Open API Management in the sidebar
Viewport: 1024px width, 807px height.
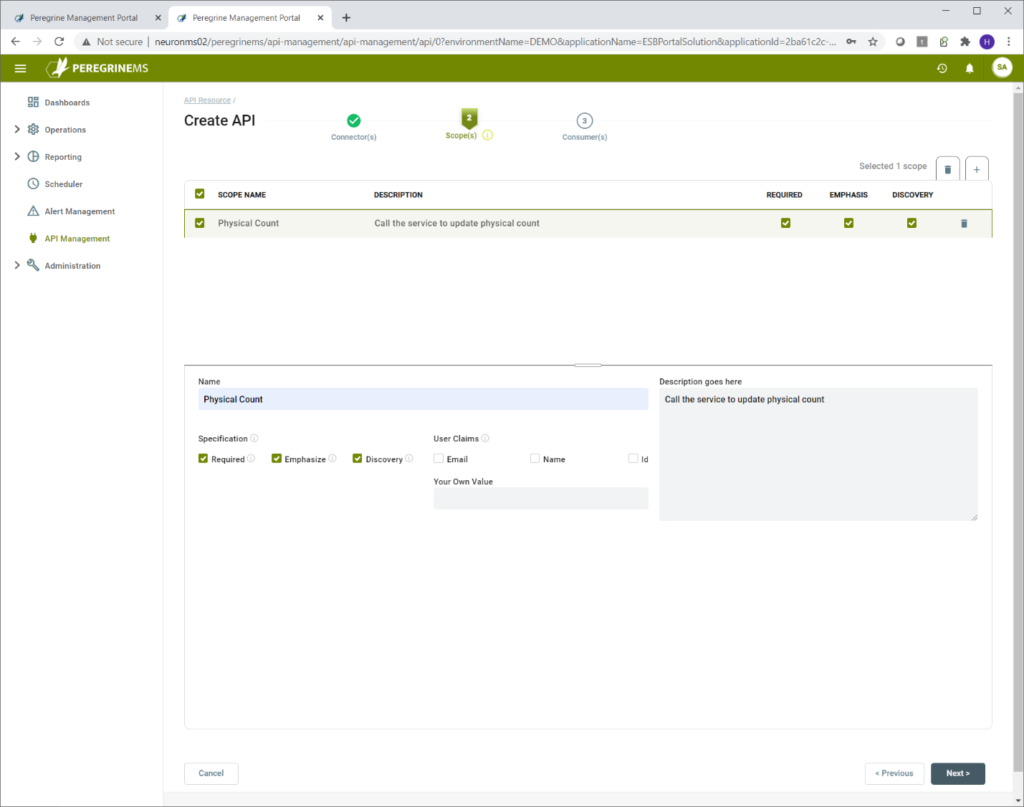point(77,239)
